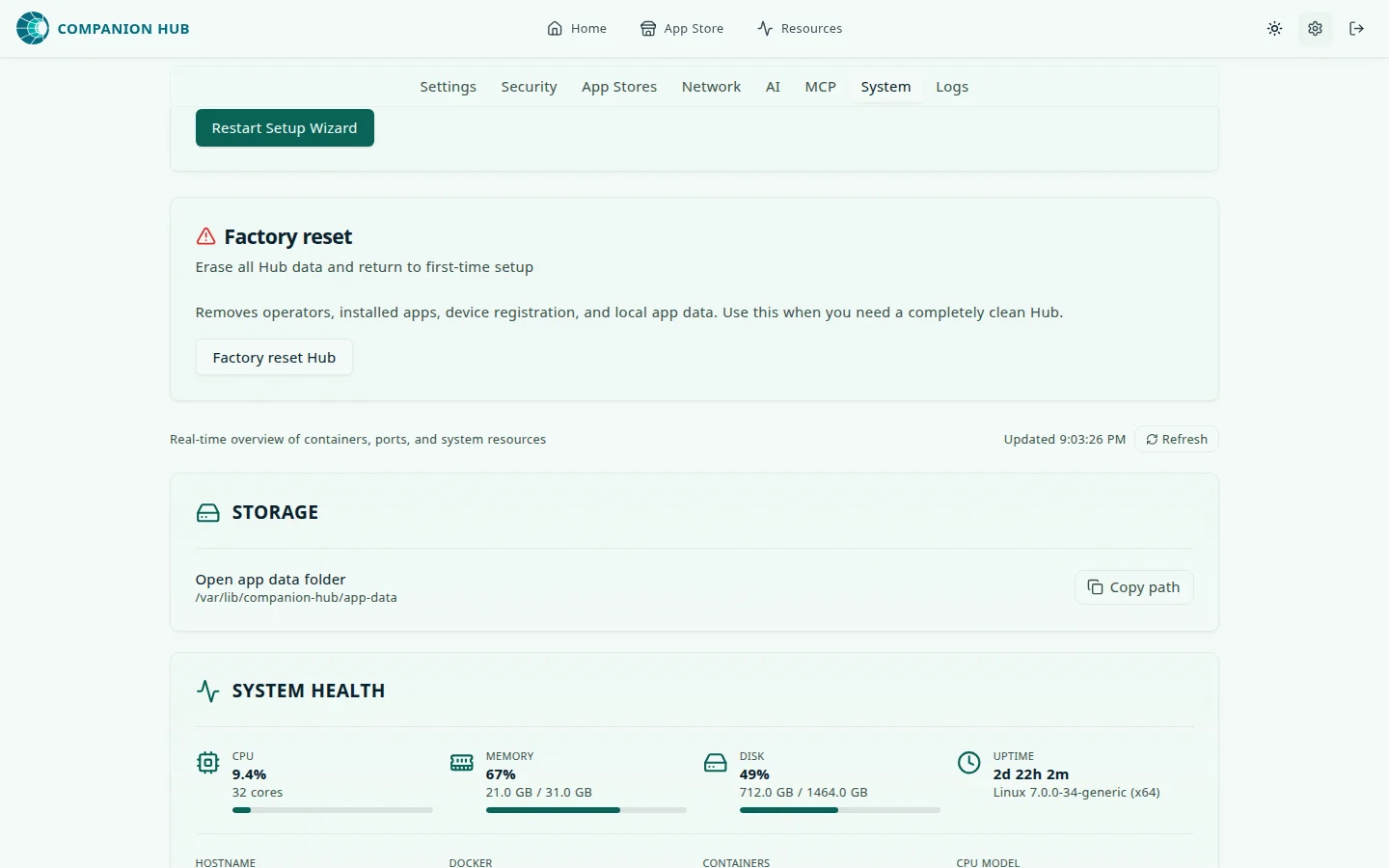The height and width of the screenshot is (868, 1389).
Task: Open the App Store nav item
Action: tap(682, 29)
